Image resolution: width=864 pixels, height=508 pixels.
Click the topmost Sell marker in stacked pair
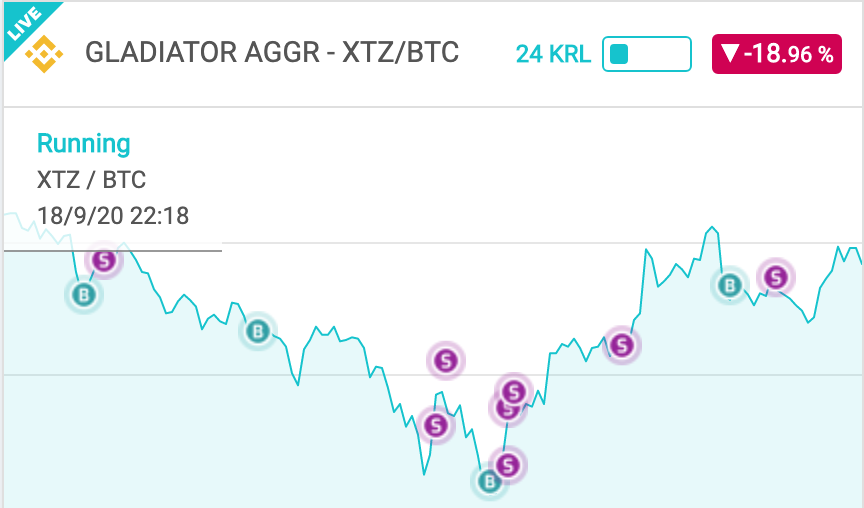(514, 392)
